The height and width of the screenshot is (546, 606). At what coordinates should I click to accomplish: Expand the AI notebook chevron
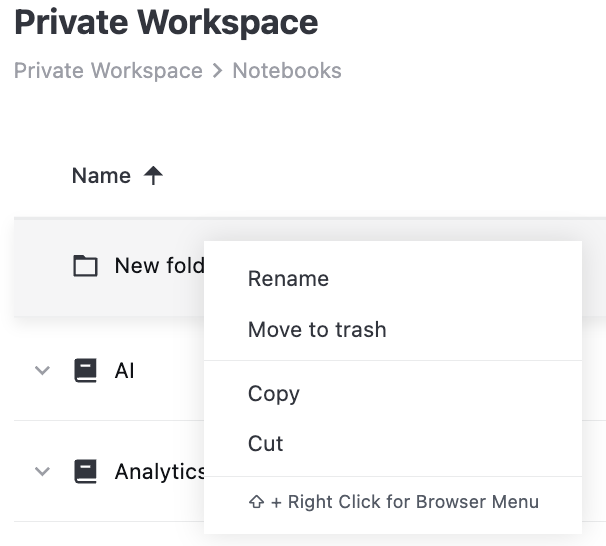click(x=42, y=371)
